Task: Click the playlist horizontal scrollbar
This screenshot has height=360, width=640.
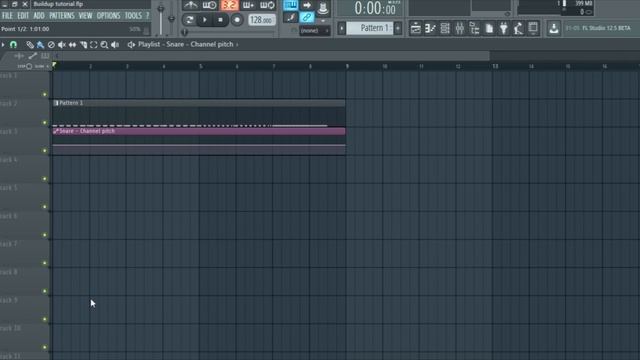Action: (x=271, y=56)
